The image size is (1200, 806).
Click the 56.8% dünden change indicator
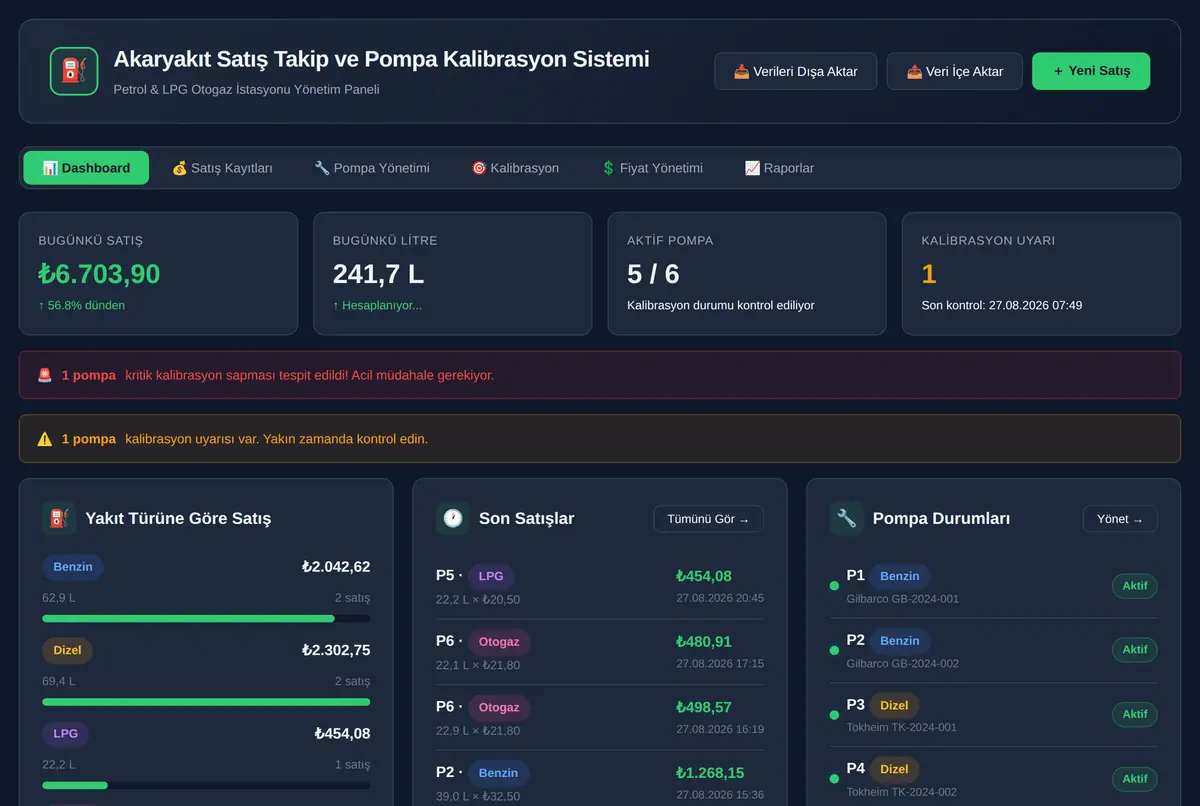[x=82, y=305]
